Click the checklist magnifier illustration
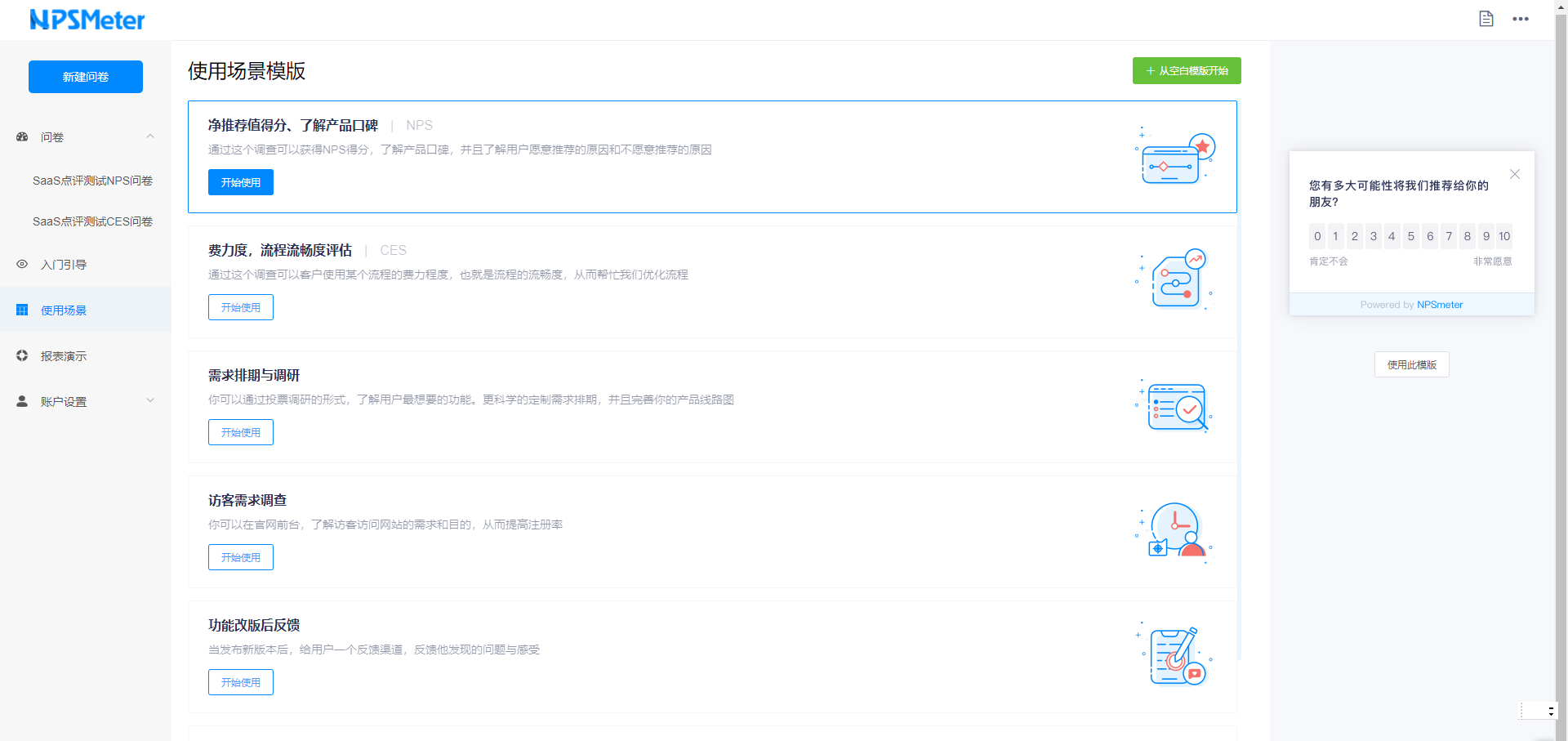Screen dimensions: 1568x741 1177,406
